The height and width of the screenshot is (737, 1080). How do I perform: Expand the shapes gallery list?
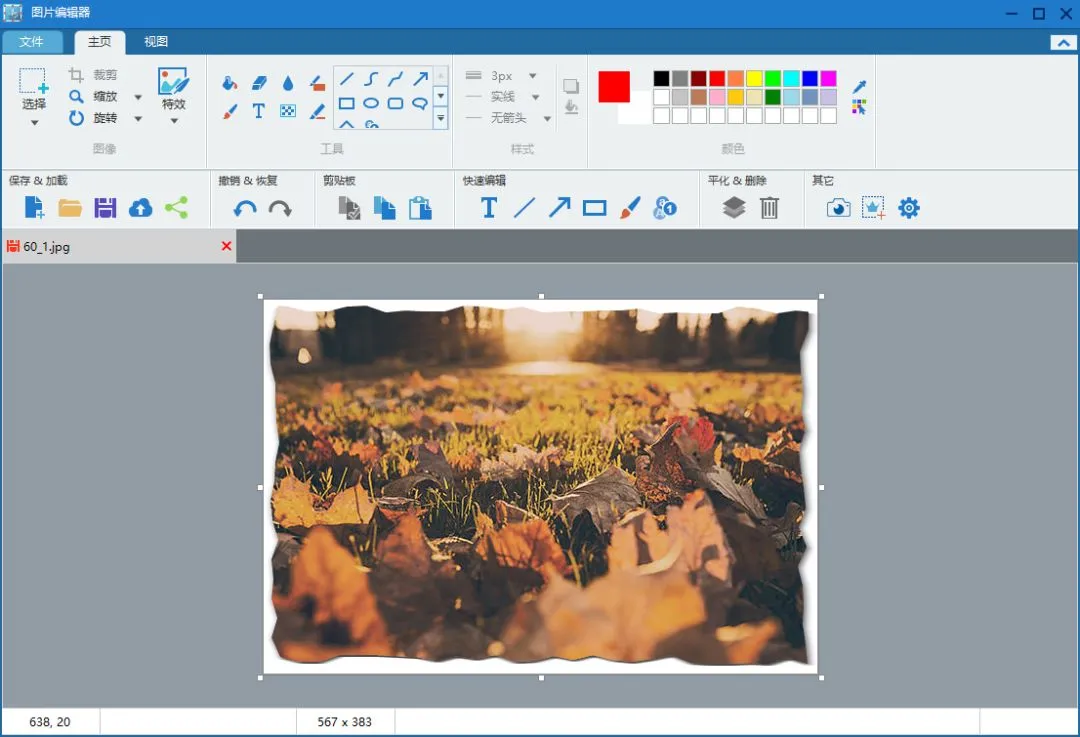pos(441,118)
